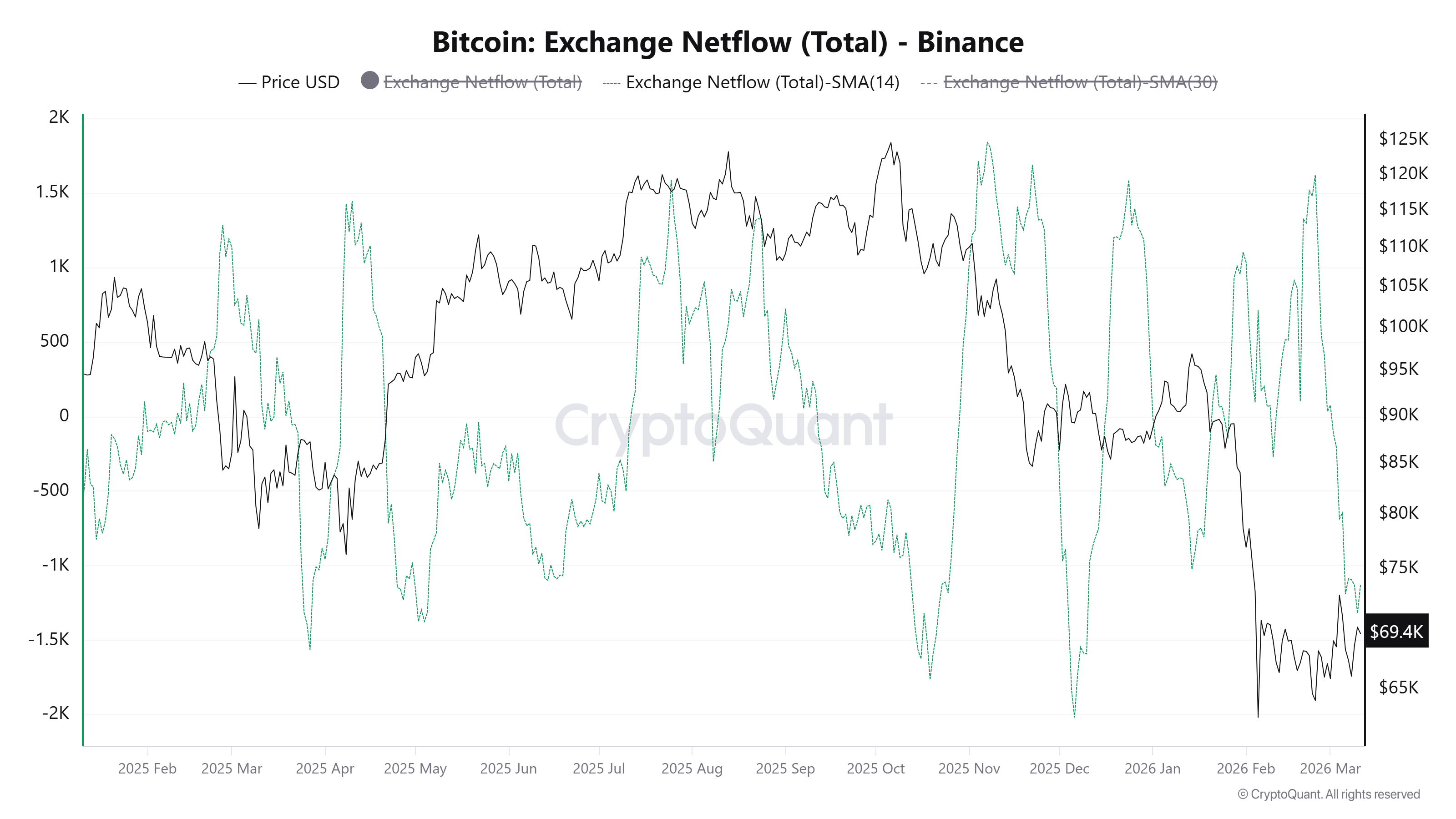The image size is (1456, 819).
Task: Click the green dashed SMA(14) legend marker
Action: point(612,83)
